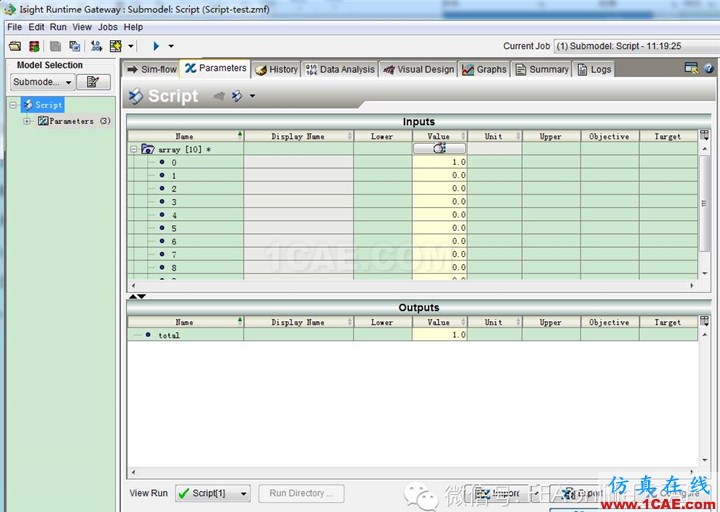Click the Inputs Value column header
This screenshot has height=512, width=720.
[x=439, y=136]
